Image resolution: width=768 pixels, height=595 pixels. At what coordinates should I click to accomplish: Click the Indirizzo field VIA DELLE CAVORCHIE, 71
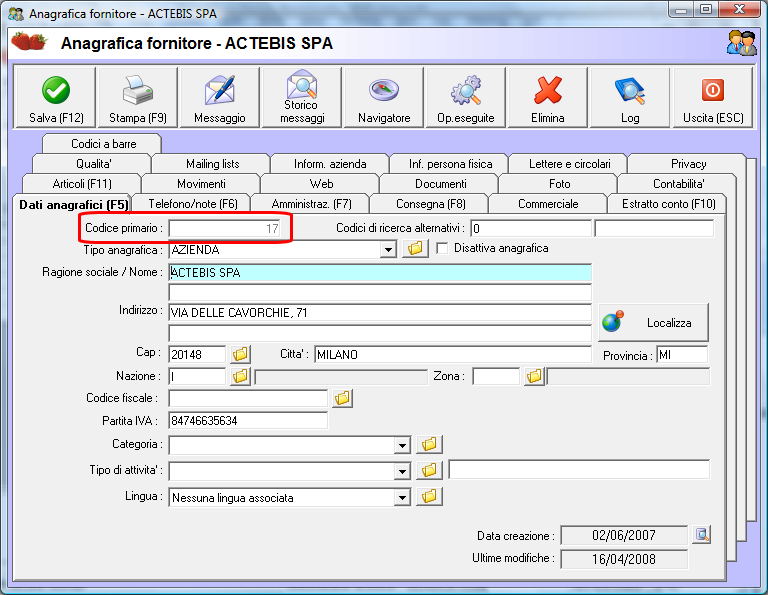coord(380,313)
